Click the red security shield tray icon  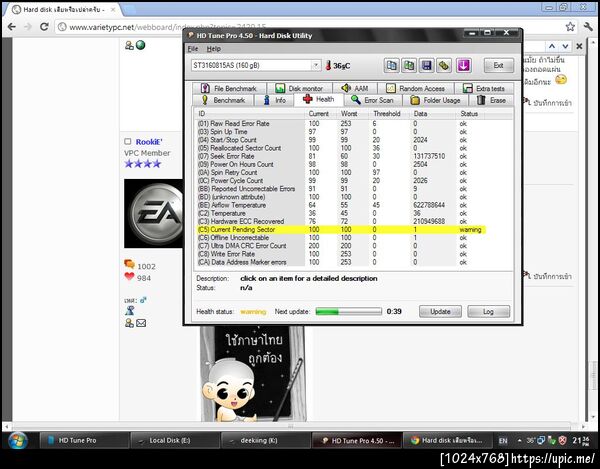tap(562, 440)
